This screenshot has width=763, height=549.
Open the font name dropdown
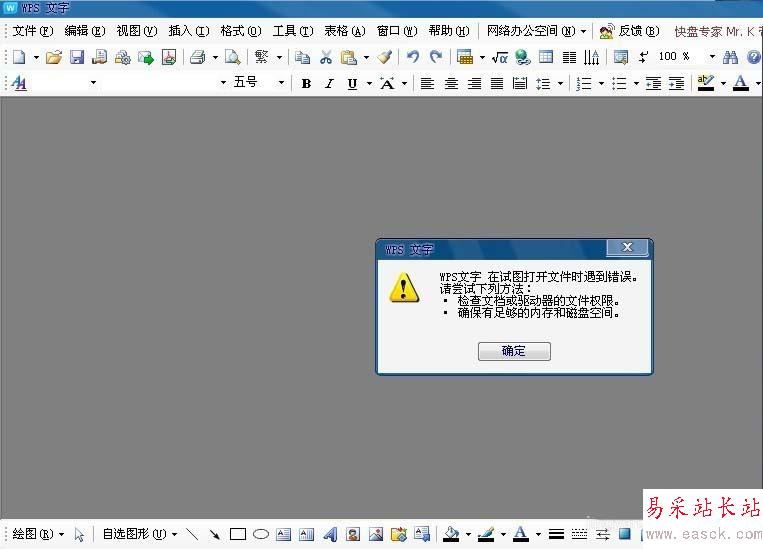(223, 83)
